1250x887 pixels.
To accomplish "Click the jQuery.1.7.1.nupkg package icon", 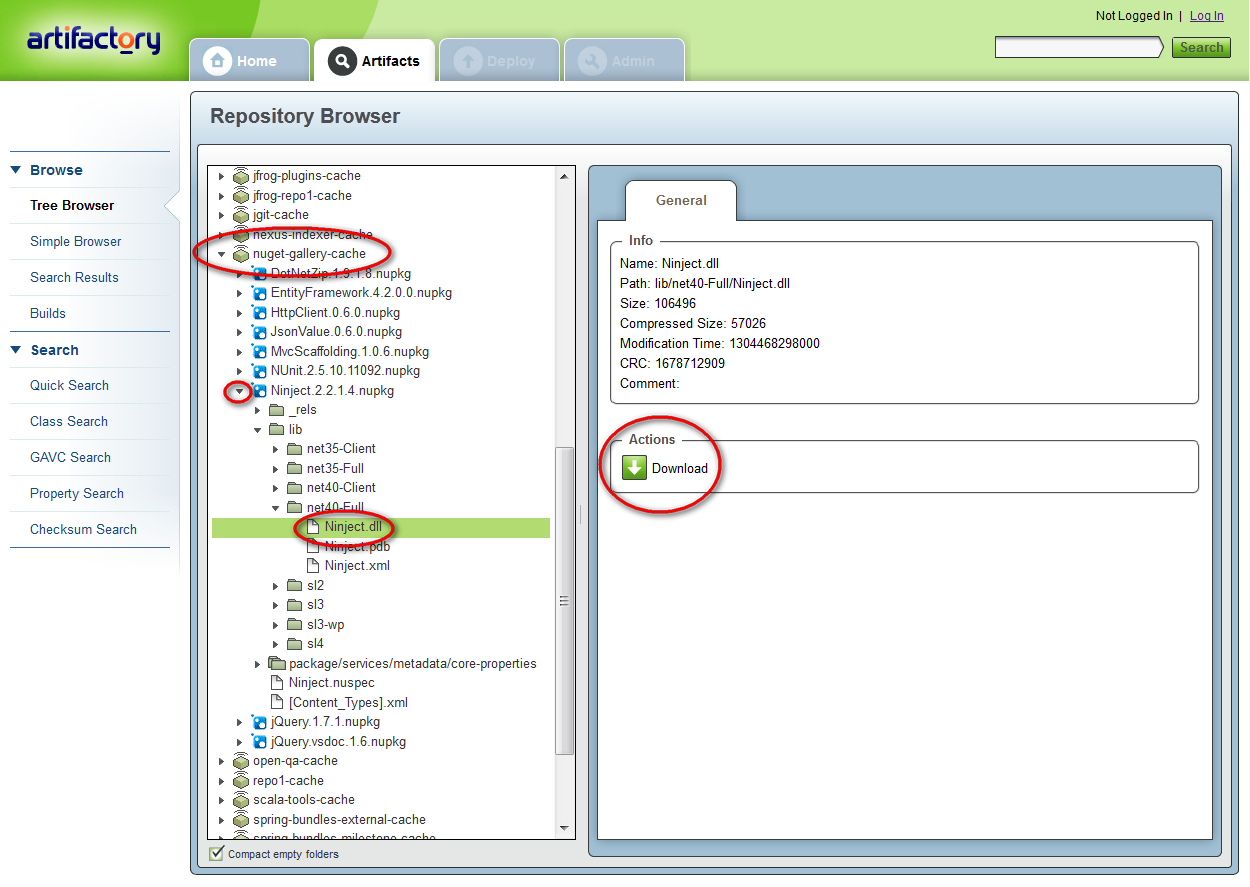I will 259,722.
